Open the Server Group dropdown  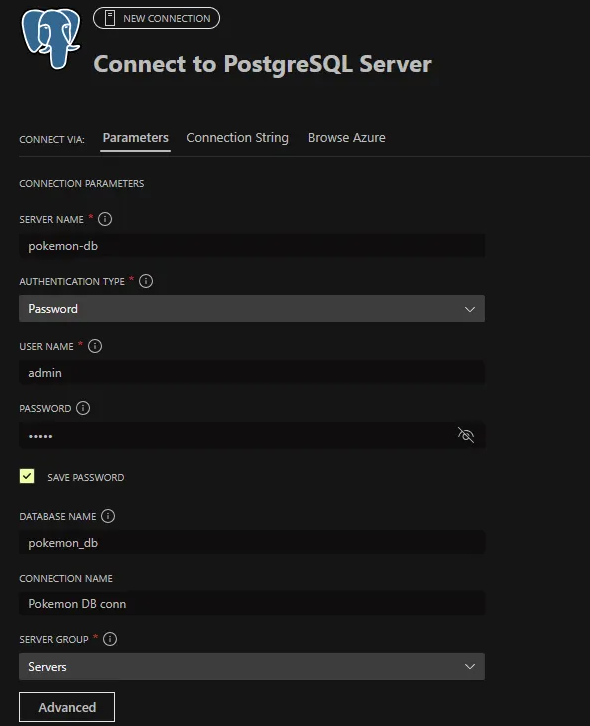(x=252, y=666)
